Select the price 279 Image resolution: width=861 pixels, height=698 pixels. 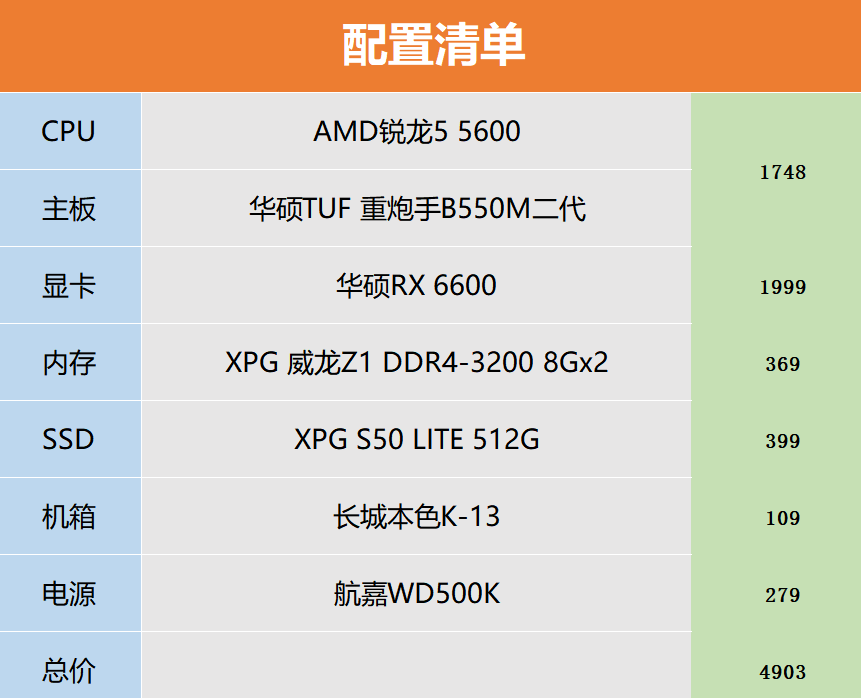click(x=782, y=595)
